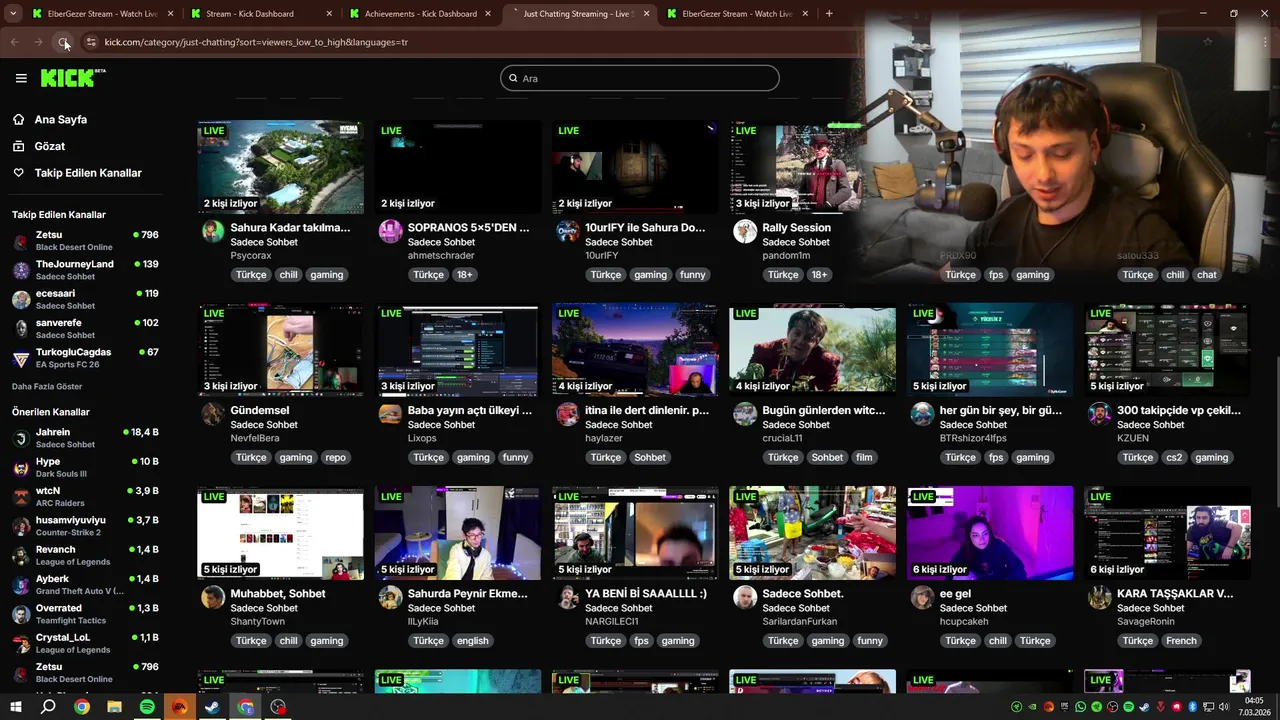Open Muhabbet, Sohbet stream title
This screenshot has width=1280, height=720.
(x=278, y=593)
